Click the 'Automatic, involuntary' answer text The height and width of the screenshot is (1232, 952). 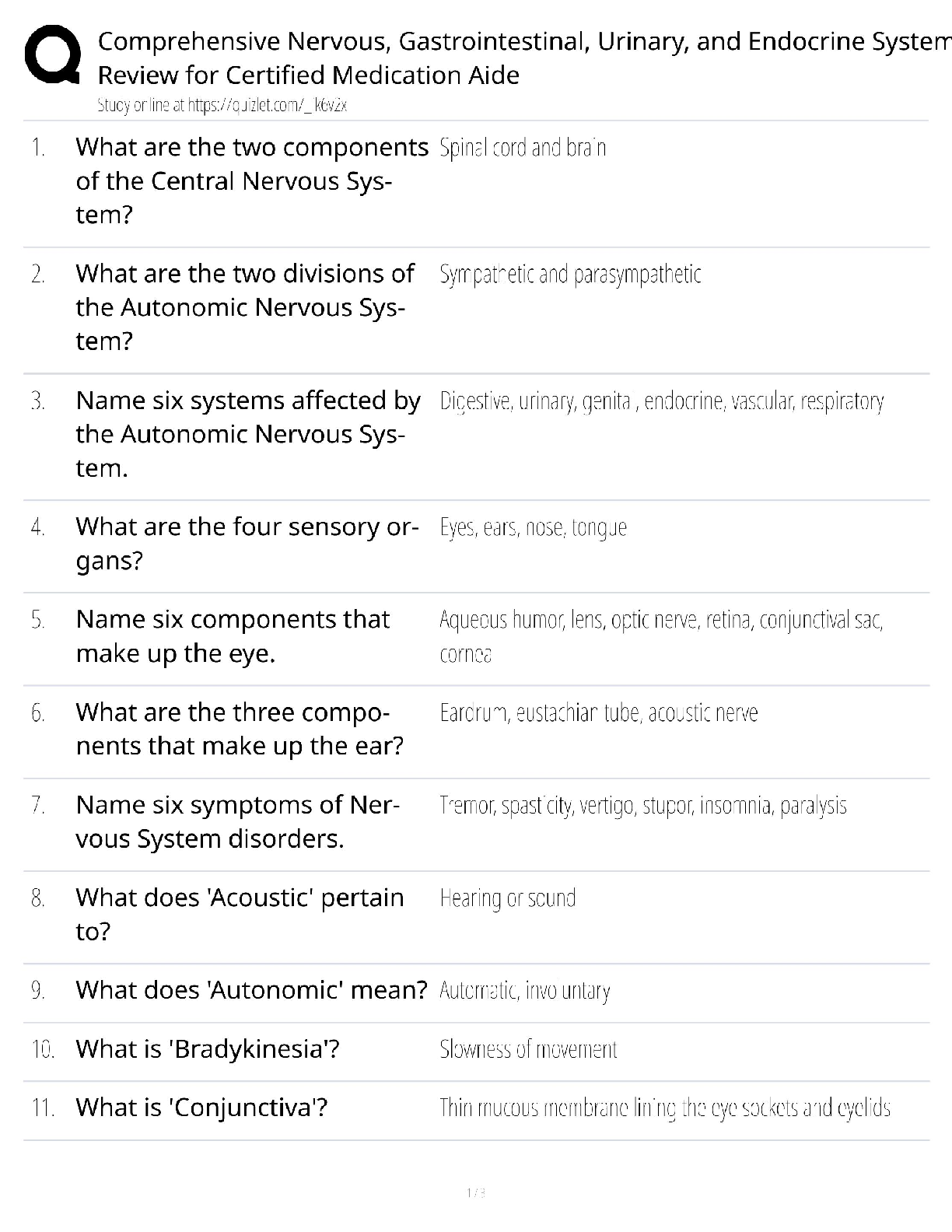(x=524, y=991)
